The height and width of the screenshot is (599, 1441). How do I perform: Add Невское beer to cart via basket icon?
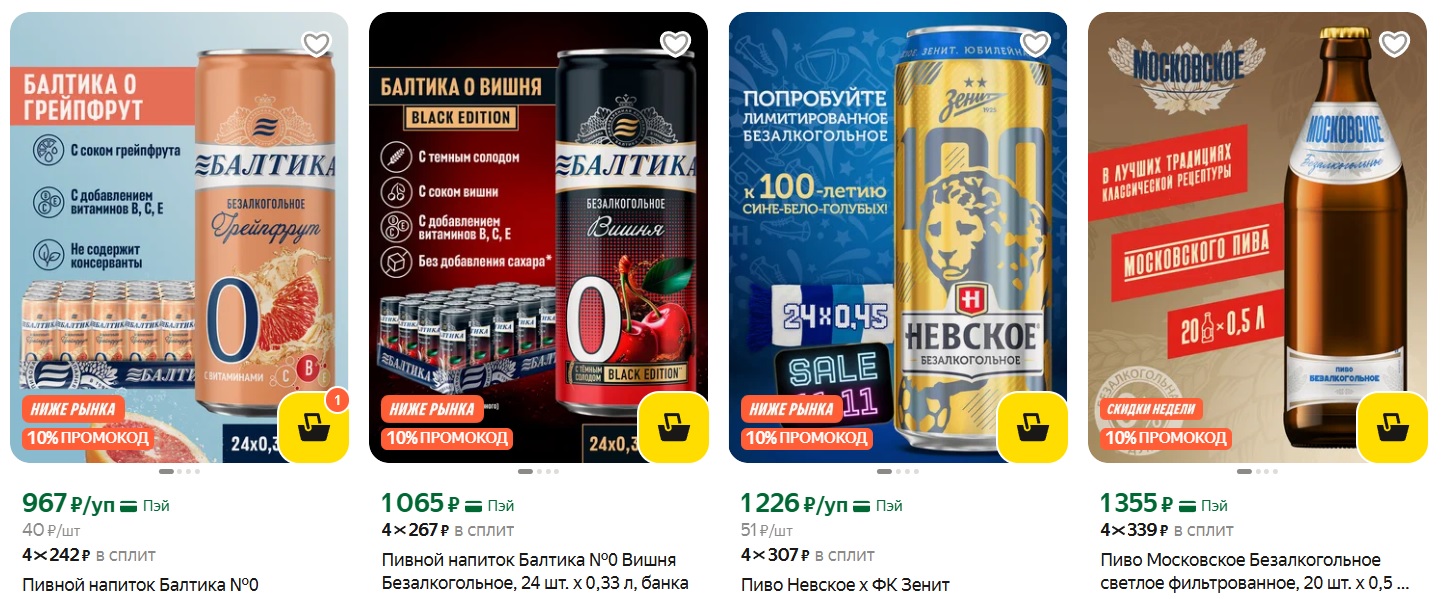1032,427
